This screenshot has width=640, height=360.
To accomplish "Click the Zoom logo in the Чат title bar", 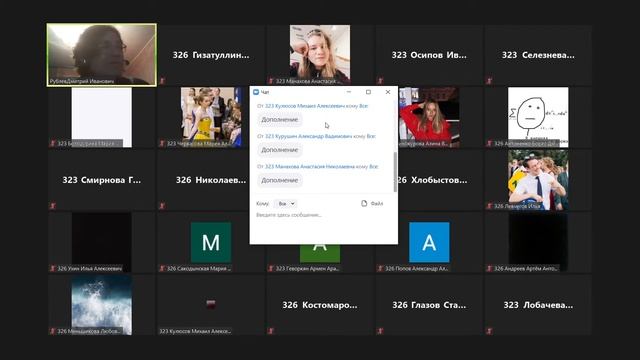I will pos(256,92).
